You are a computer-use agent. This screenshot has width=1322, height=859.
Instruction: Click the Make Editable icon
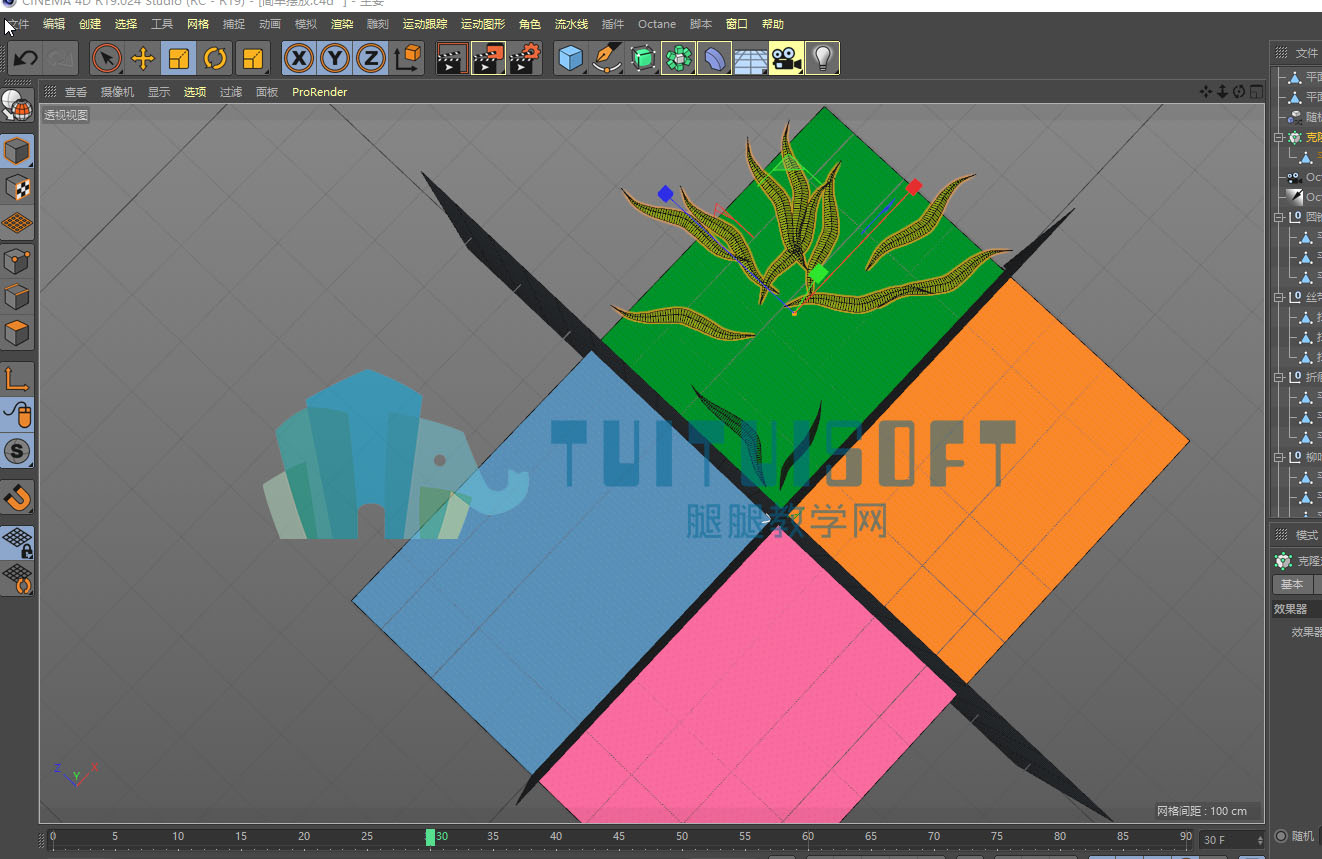pos(17,105)
